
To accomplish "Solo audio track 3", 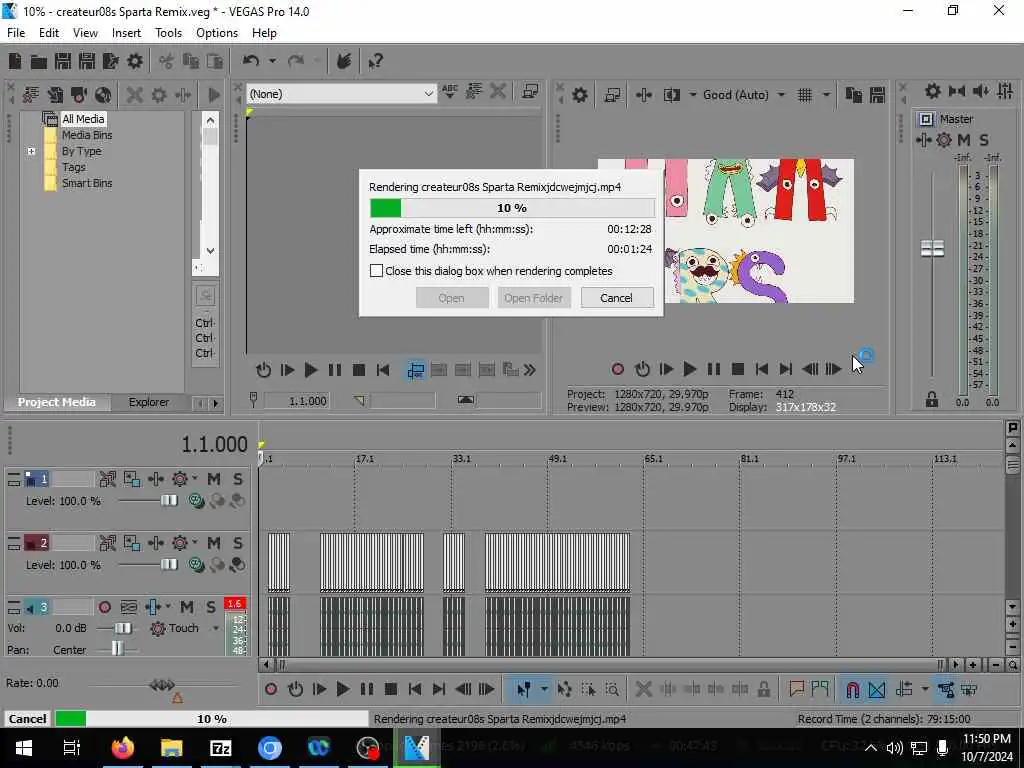I will tap(211, 608).
